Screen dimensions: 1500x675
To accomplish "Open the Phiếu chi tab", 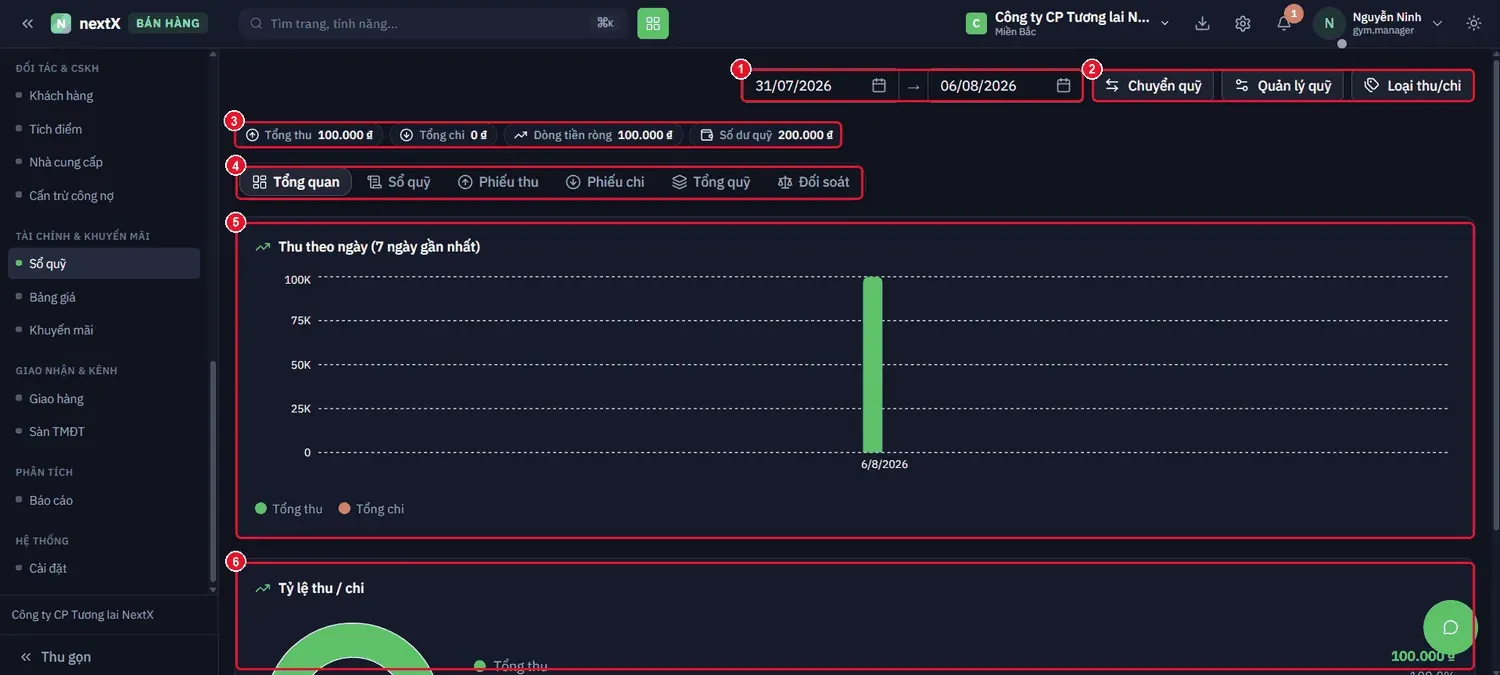I will click(605, 182).
